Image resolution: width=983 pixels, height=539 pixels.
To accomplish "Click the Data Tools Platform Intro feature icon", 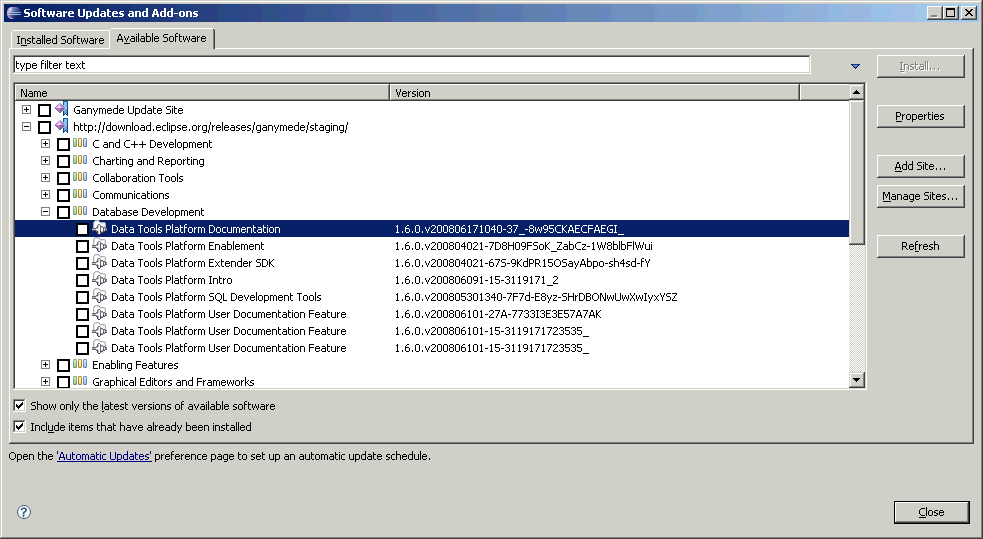I will click(x=99, y=278).
